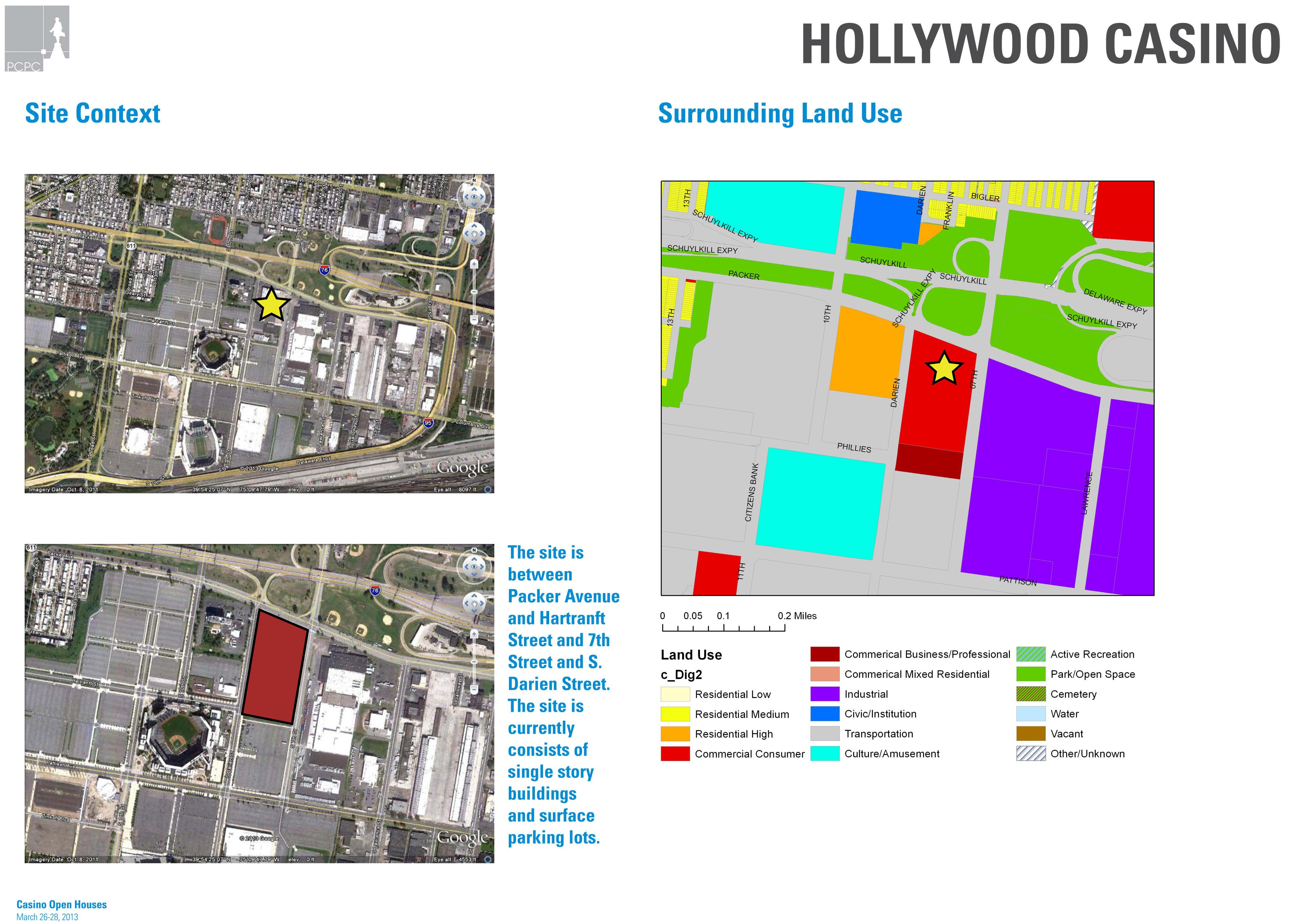The image size is (1313, 924).
Task: Select the Vacant brown swatch
Action: [1031, 733]
